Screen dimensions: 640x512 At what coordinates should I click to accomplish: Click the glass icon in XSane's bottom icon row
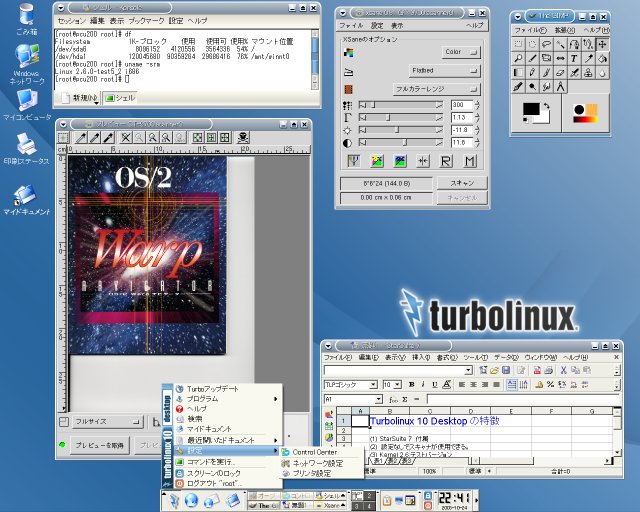(x=353, y=161)
